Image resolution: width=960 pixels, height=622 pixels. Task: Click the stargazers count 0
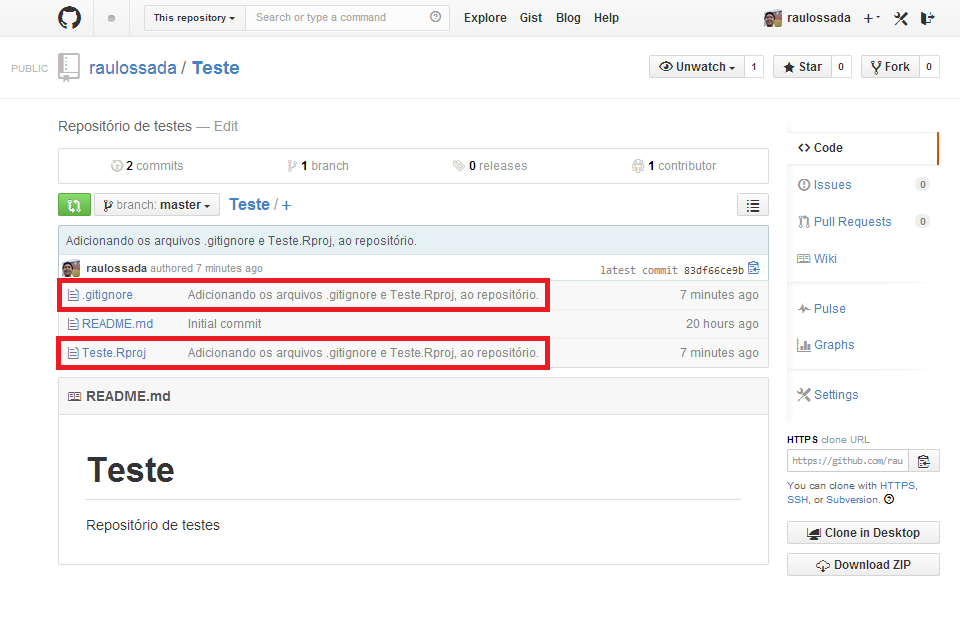click(x=841, y=67)
